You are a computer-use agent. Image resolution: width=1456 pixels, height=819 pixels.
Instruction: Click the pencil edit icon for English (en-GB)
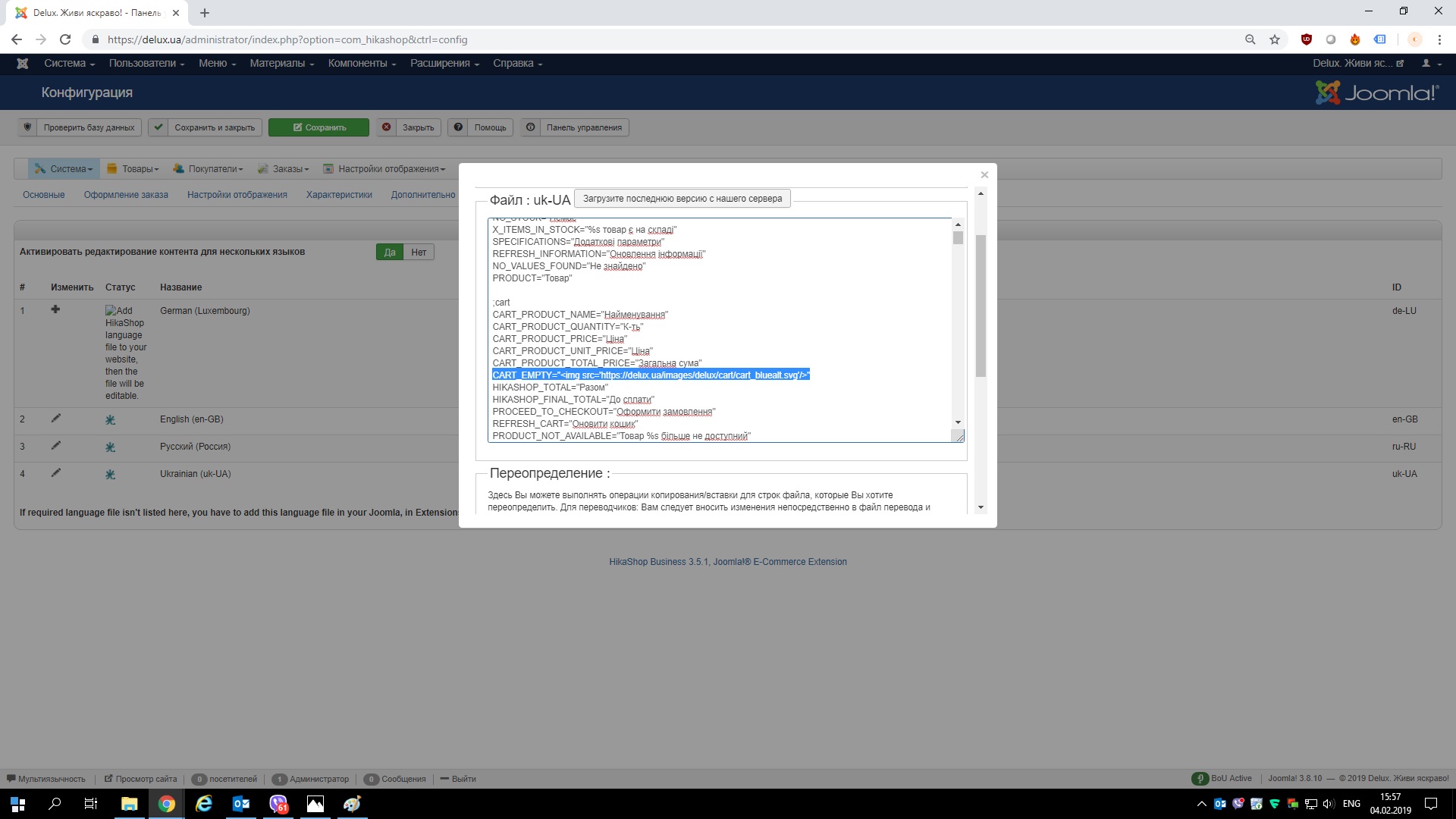(55, 419)
